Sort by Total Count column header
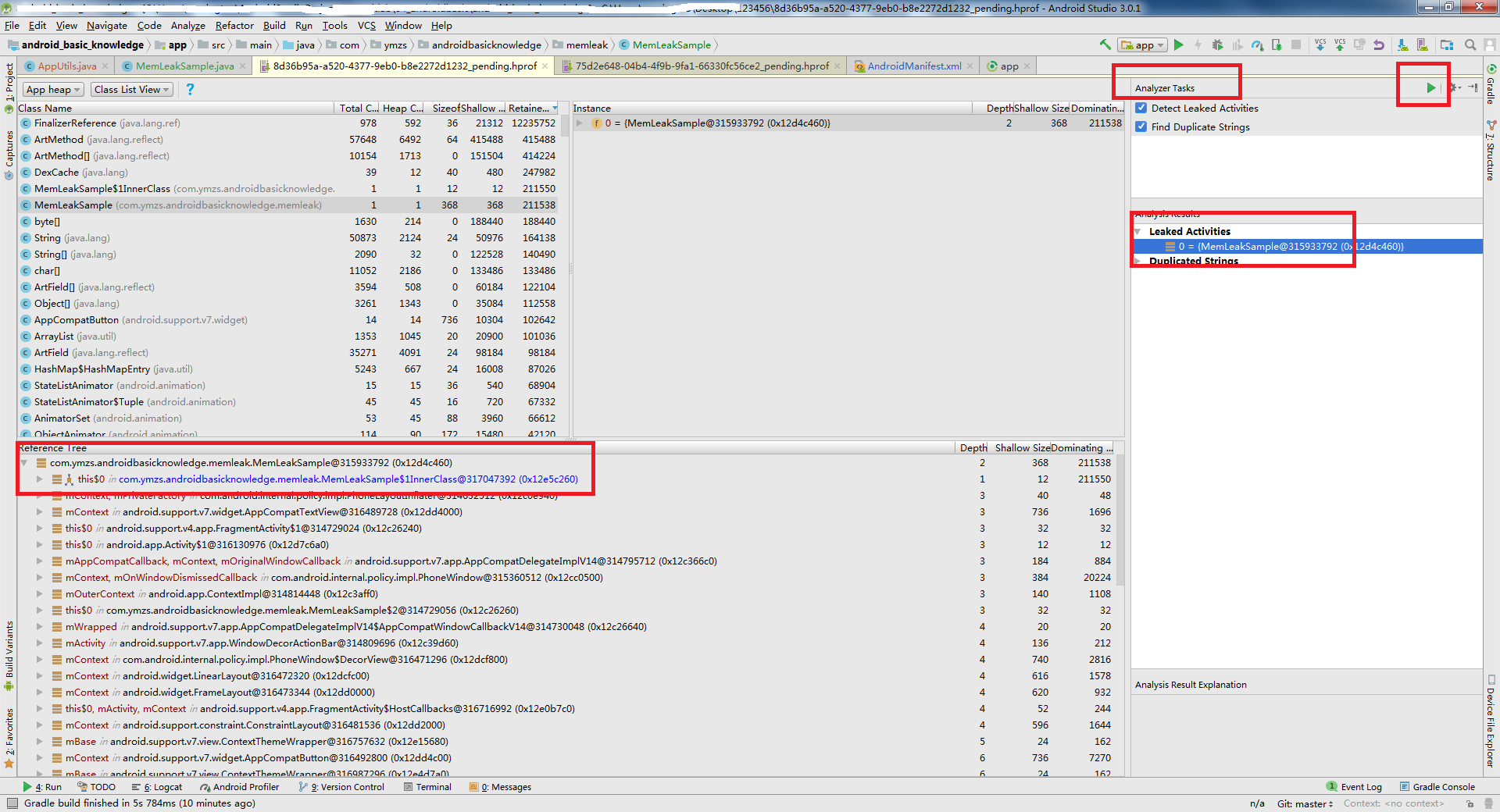This screenshot has height=812, width=1500. 358,108
